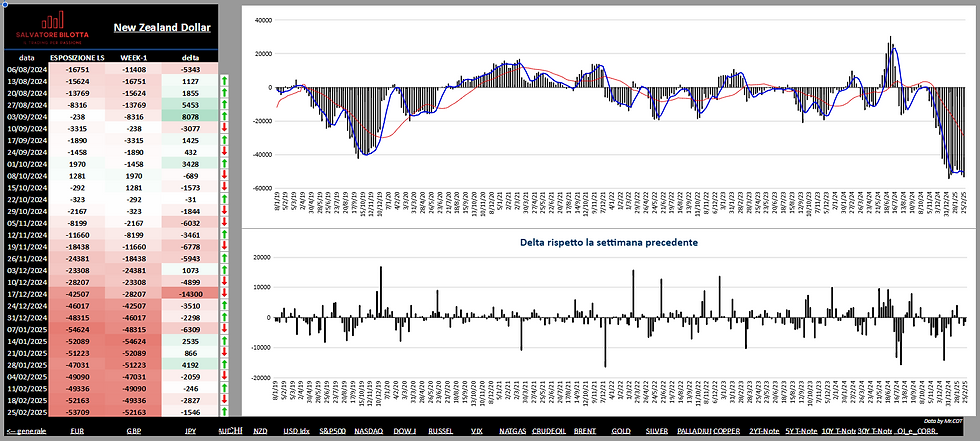Select the exposure cell showing -54624
Image resolution: width=980 pixels, height=441 pixels.
pos(78,329)
